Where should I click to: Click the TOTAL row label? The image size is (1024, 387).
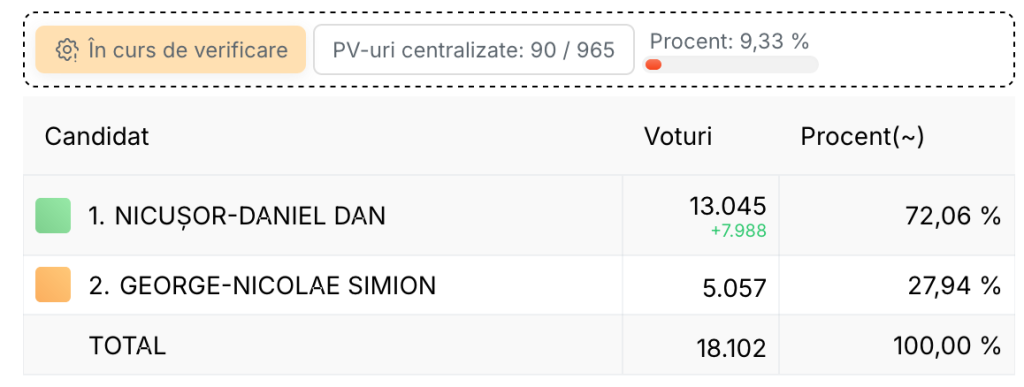(127, 346)
